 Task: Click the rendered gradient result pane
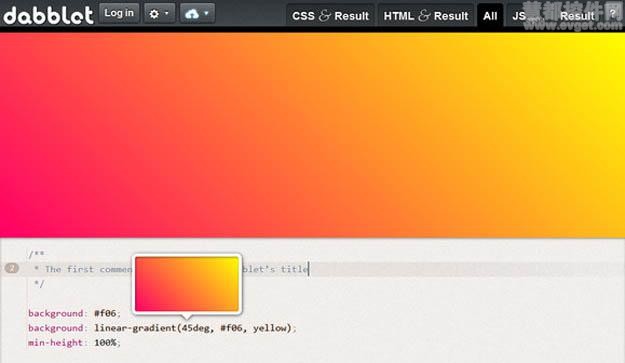coord(312,135)
